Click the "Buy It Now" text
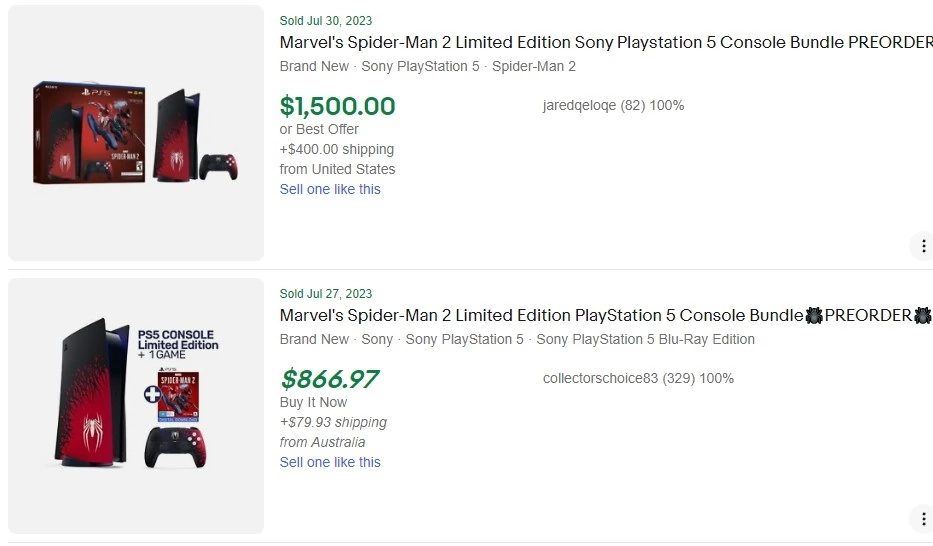933x546 pixels. click(x=314, y=402)
